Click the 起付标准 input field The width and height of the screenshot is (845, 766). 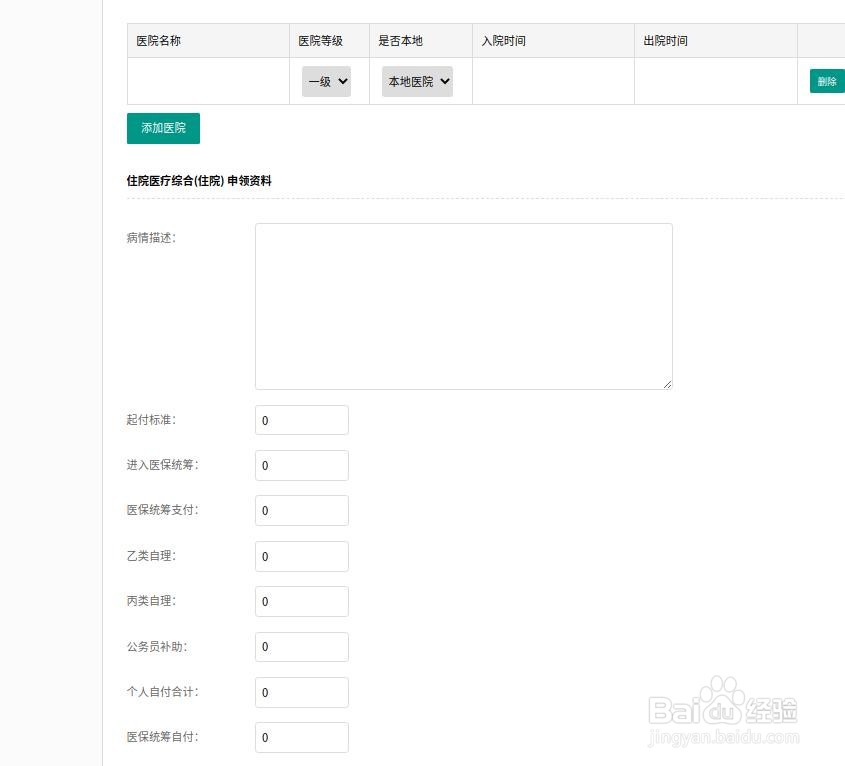tap(302, 420)
